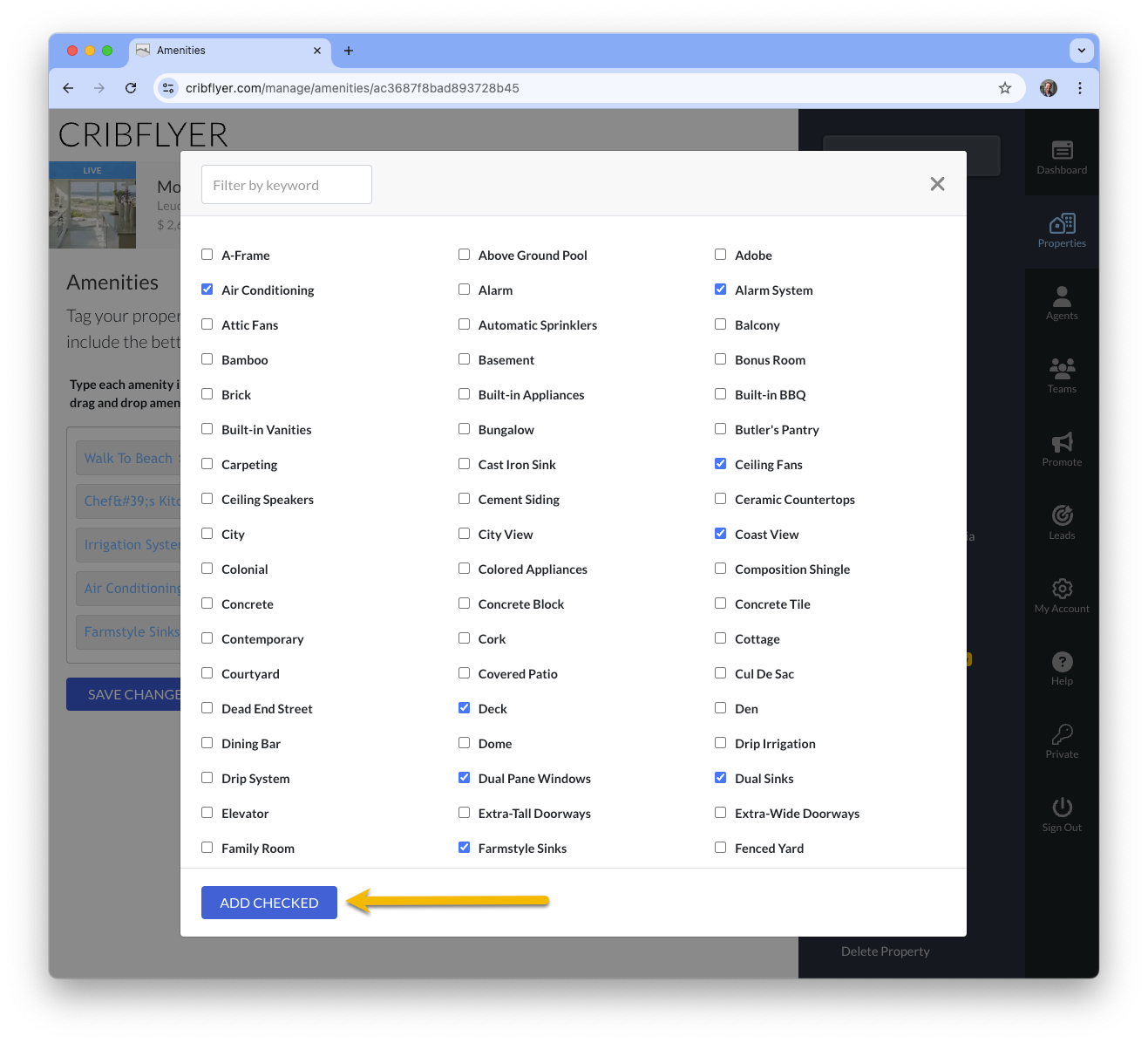
Task: Uncheck the Air Conditioning checkbox
Action: pos(207,290)
